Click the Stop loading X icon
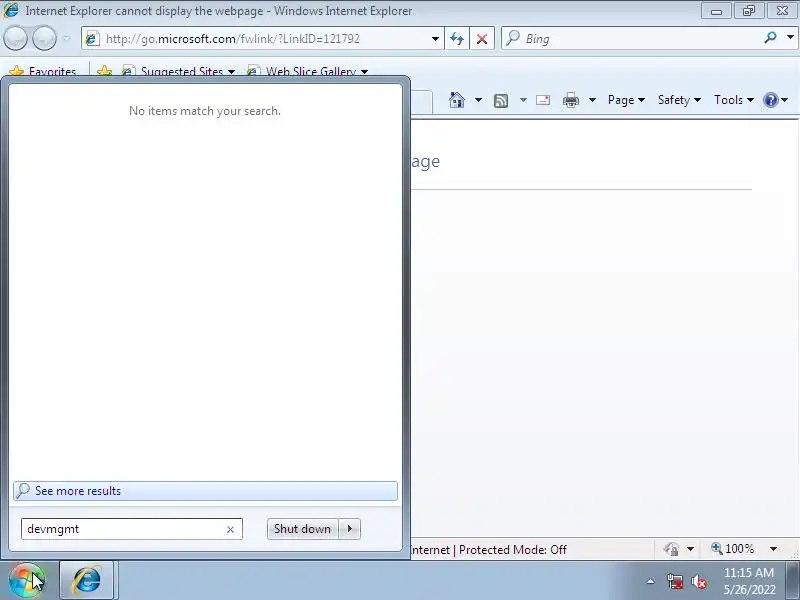The image size is (800, 600). tap(482, 39)
